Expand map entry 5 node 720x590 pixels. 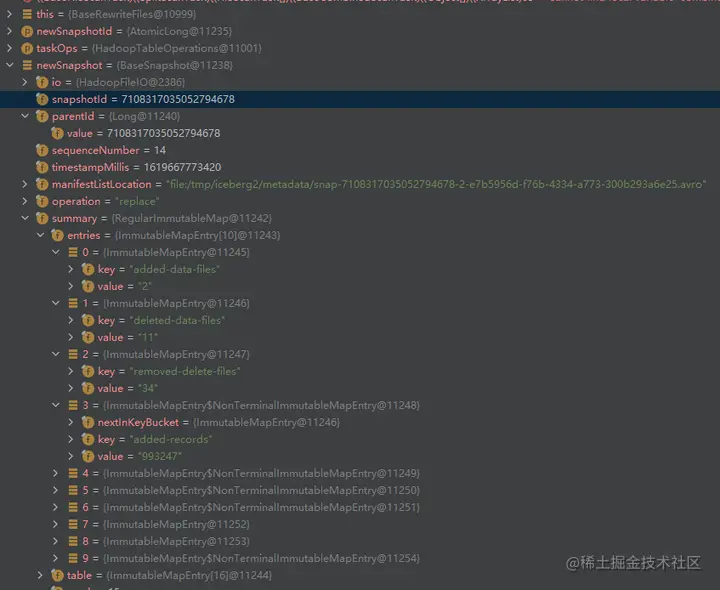pyautogui.click(x=56, y=490)
